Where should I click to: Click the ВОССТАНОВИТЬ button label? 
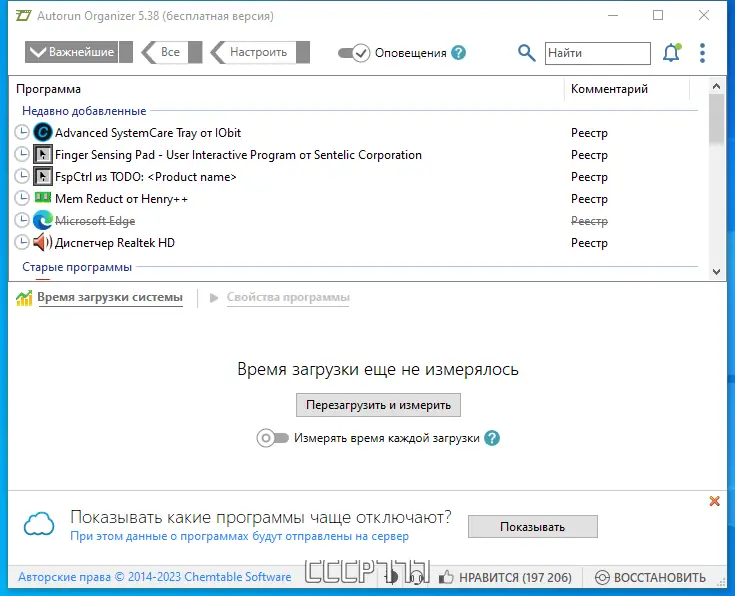pos(660,578)
